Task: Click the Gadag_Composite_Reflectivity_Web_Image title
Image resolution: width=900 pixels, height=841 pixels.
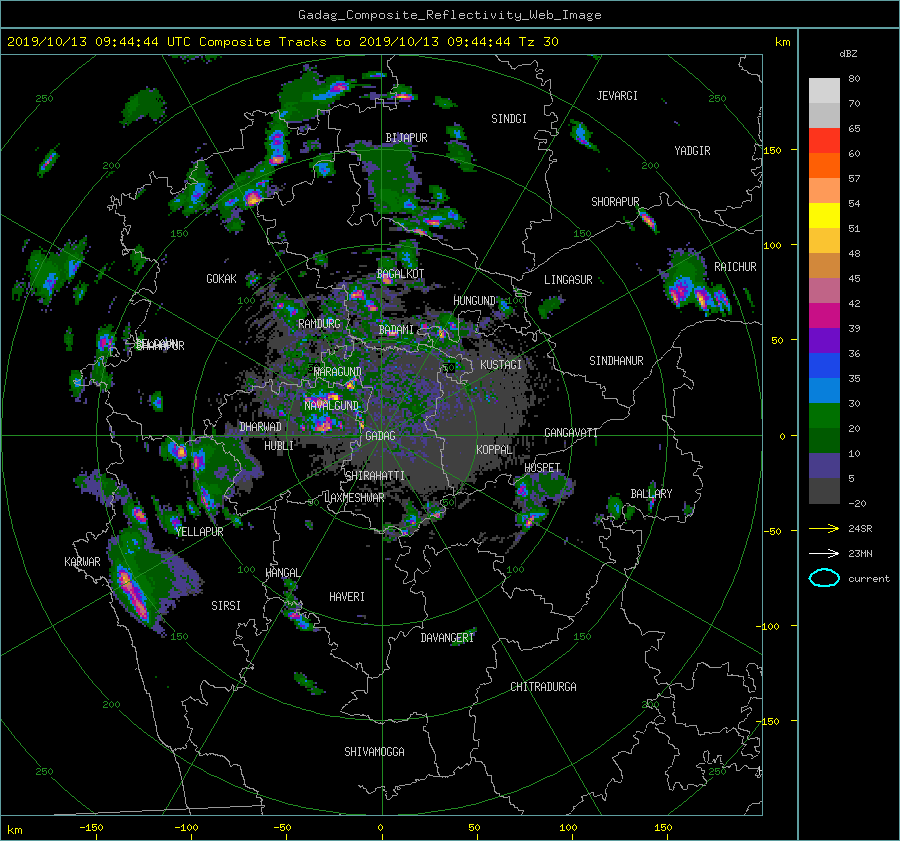Action: point(449,14)
